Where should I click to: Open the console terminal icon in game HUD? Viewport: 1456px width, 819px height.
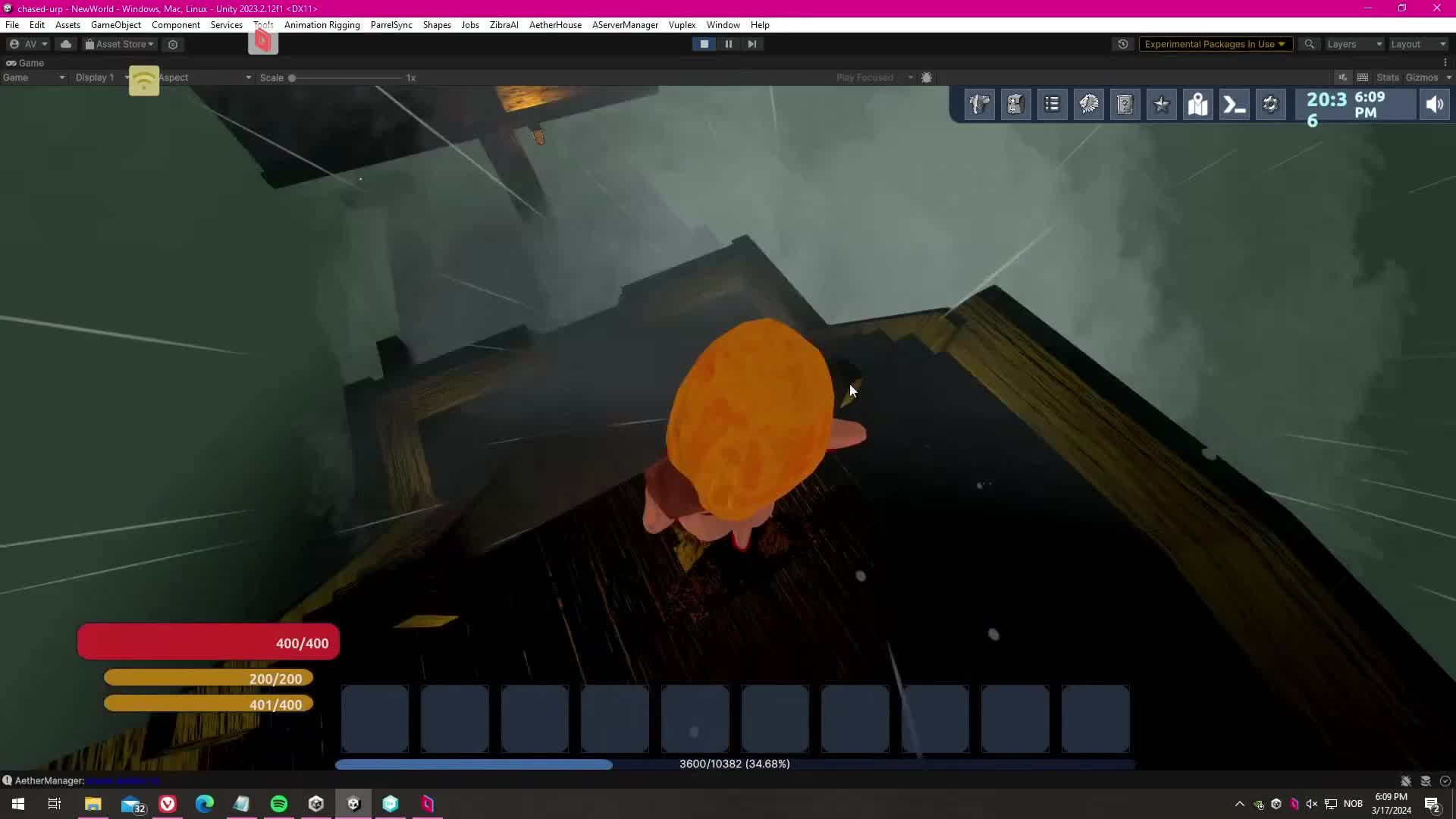coord(1234,105)
